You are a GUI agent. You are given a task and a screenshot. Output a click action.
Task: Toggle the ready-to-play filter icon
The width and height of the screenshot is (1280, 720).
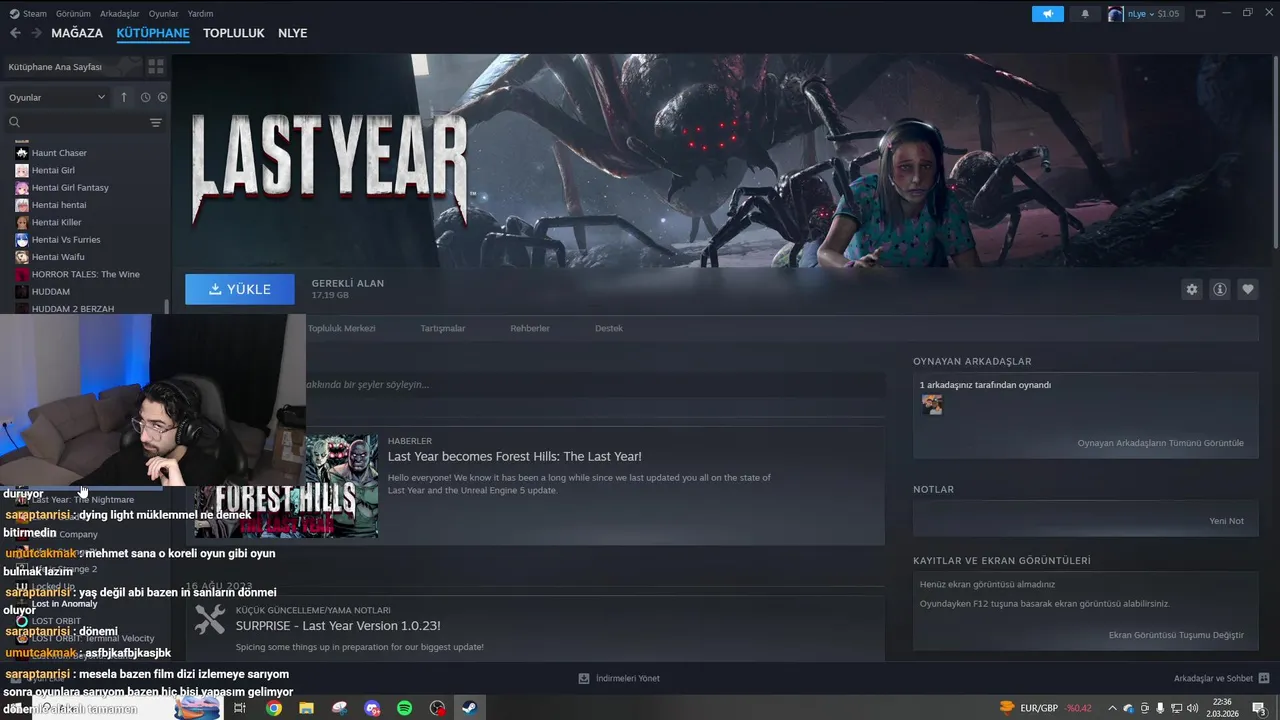[x=162, y=97]
